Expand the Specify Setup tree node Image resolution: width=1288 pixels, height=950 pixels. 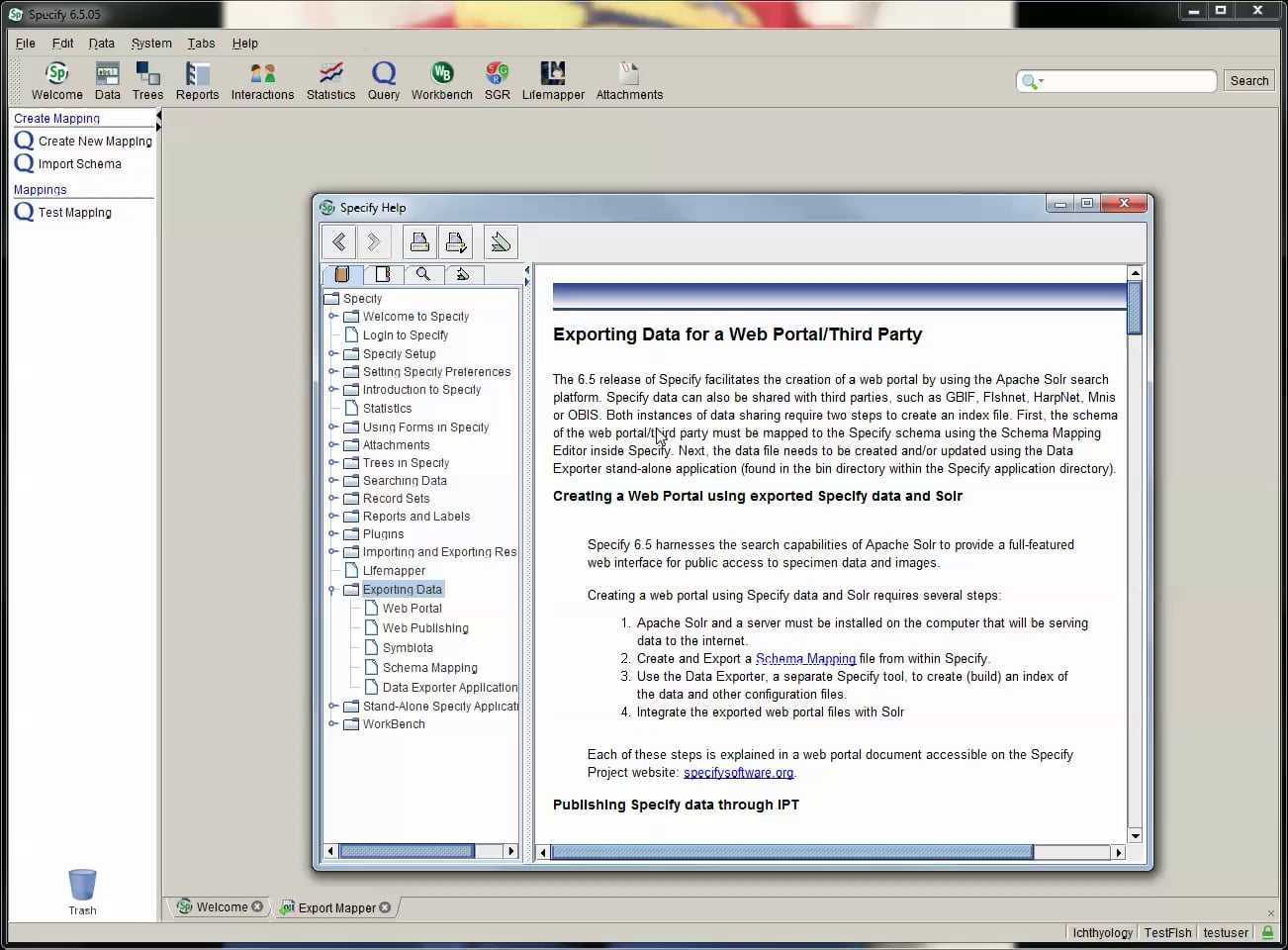pyautogui.click(x=333, y=353)
